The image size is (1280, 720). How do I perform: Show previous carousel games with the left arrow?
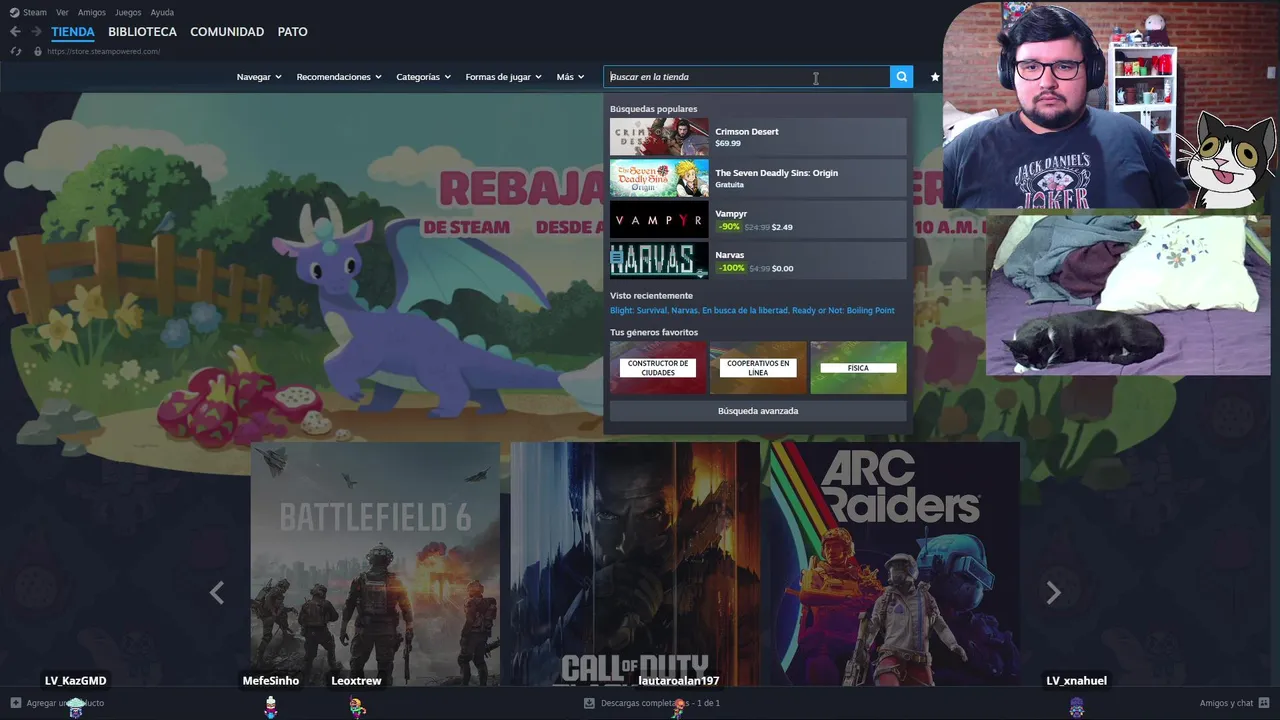pos(217,593)
